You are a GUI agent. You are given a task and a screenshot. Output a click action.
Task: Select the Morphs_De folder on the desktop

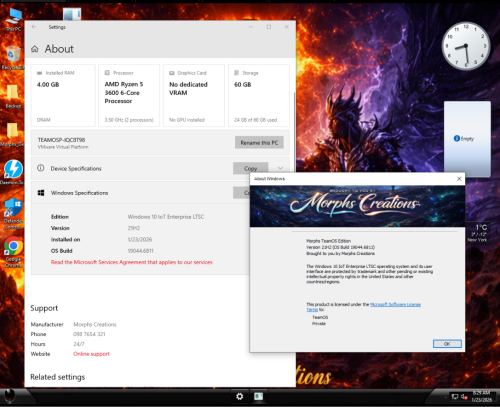click(x=12, y=134)
